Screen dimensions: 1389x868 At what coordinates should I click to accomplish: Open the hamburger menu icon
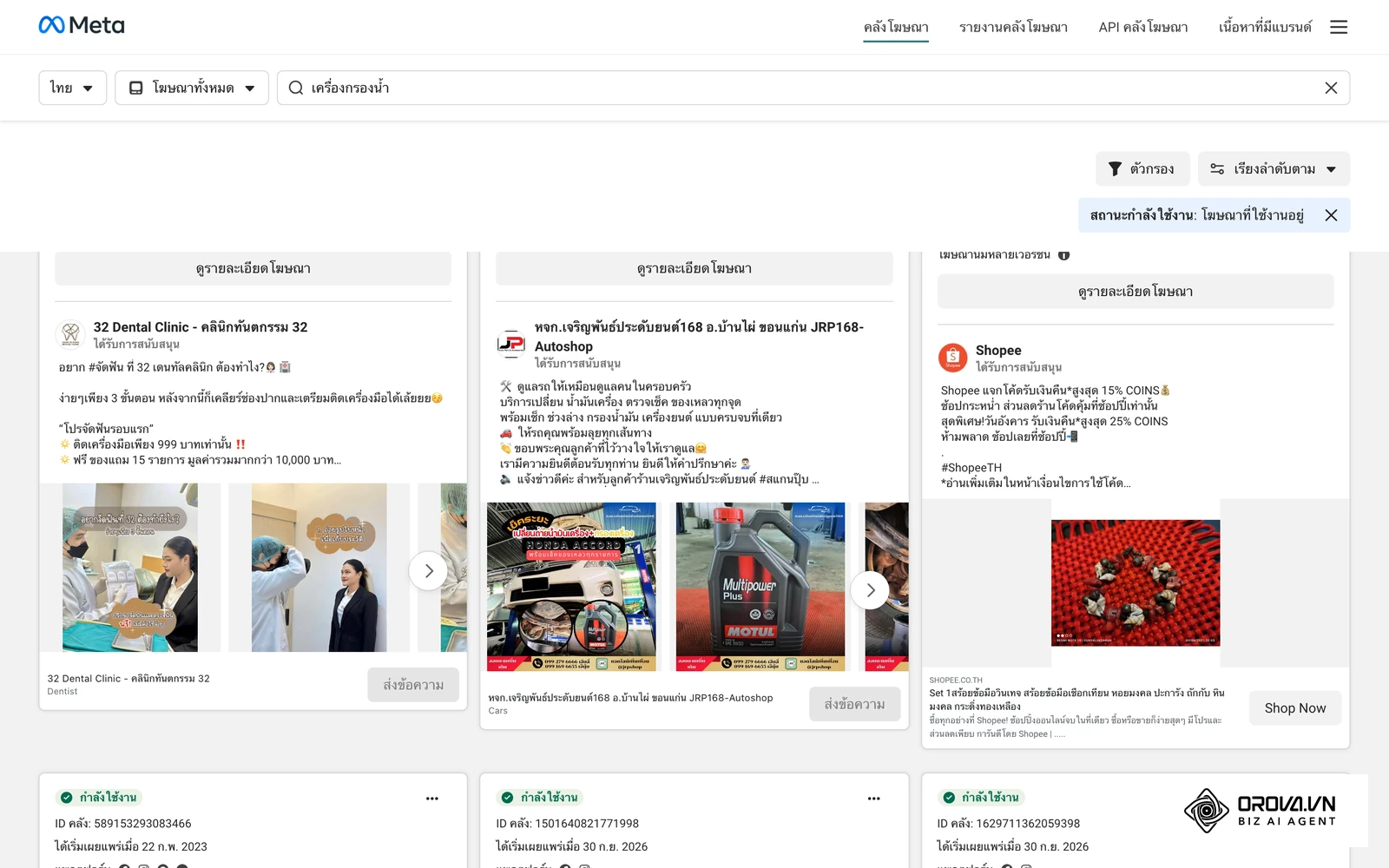(1339, 27)
